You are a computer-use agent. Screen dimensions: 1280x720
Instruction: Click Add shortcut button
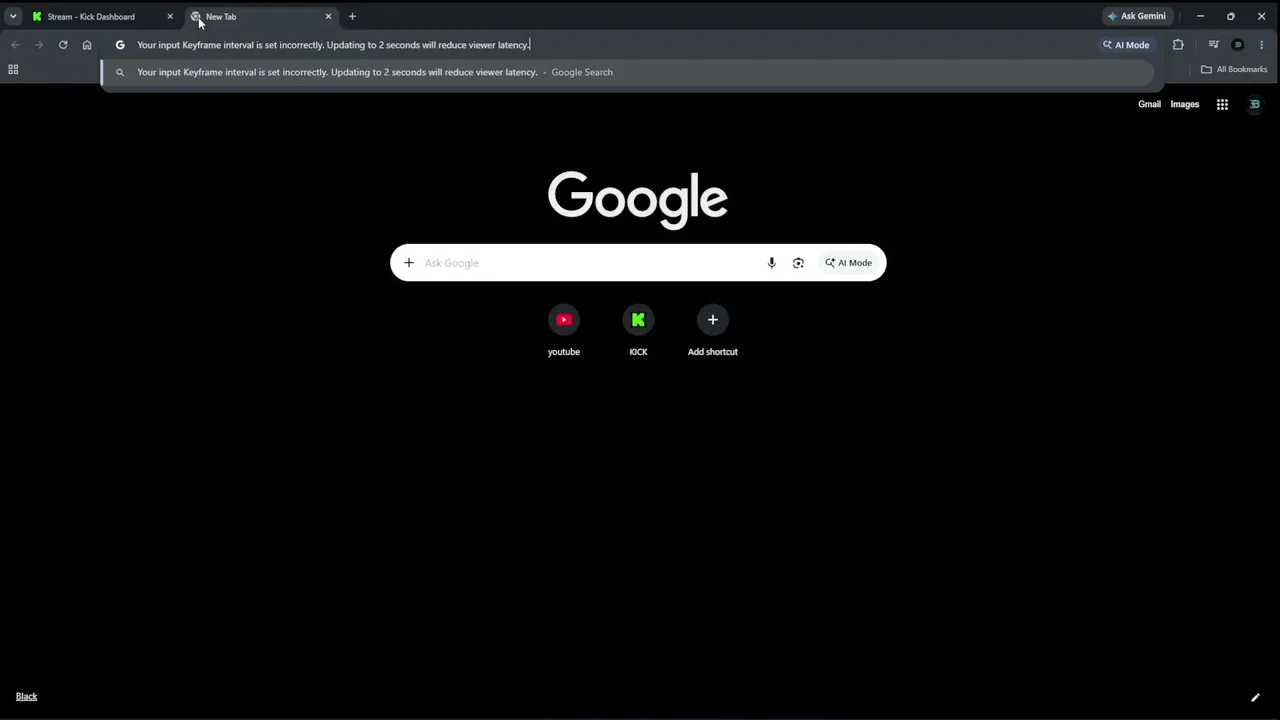[713, 332]
